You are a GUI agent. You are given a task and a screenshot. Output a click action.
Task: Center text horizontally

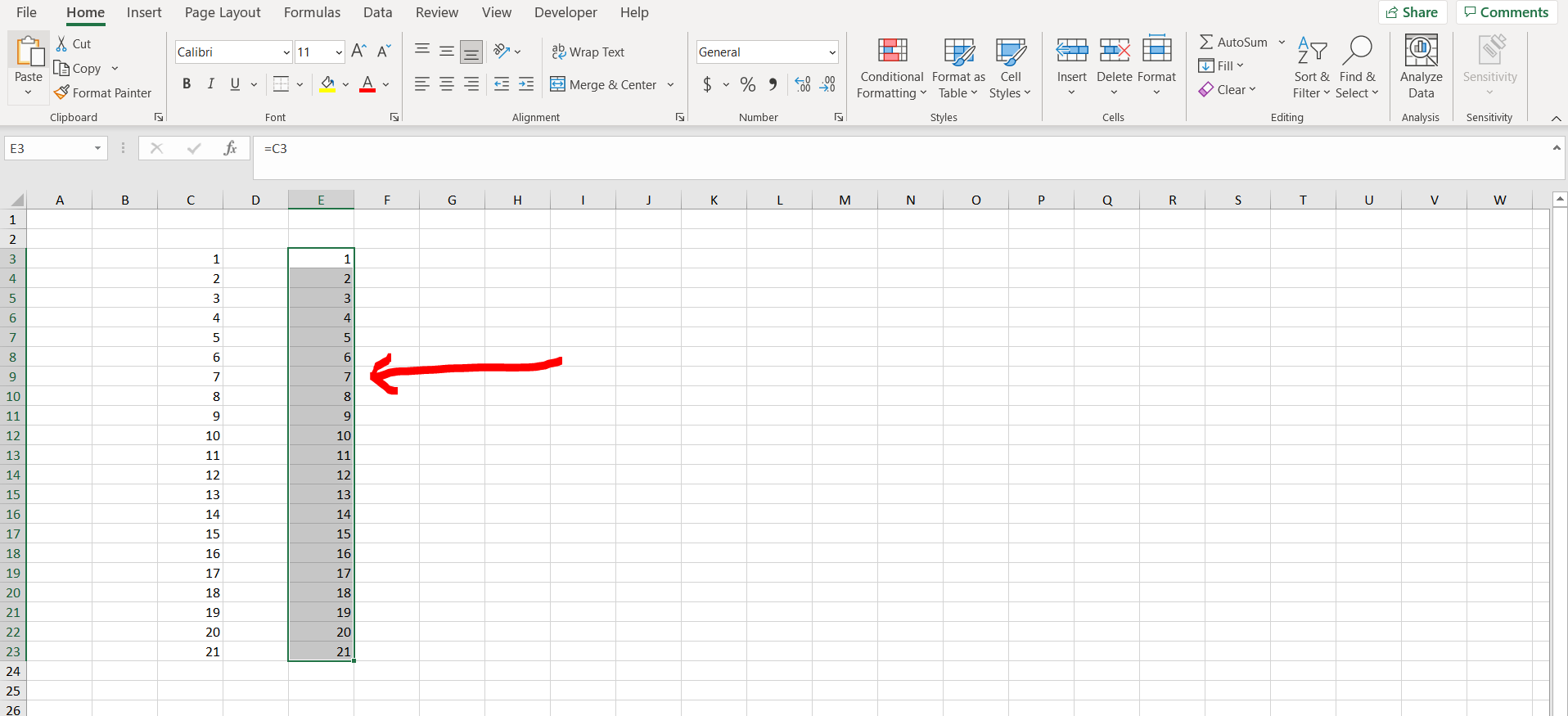pyautogui.click(x=447, y=84)
